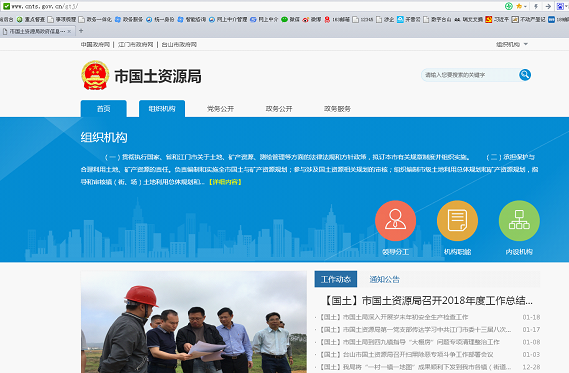Viewport: 569px width, 373px height.
Task: Open the 内设机构 green org-chart icon
Action: coord(519,221)
